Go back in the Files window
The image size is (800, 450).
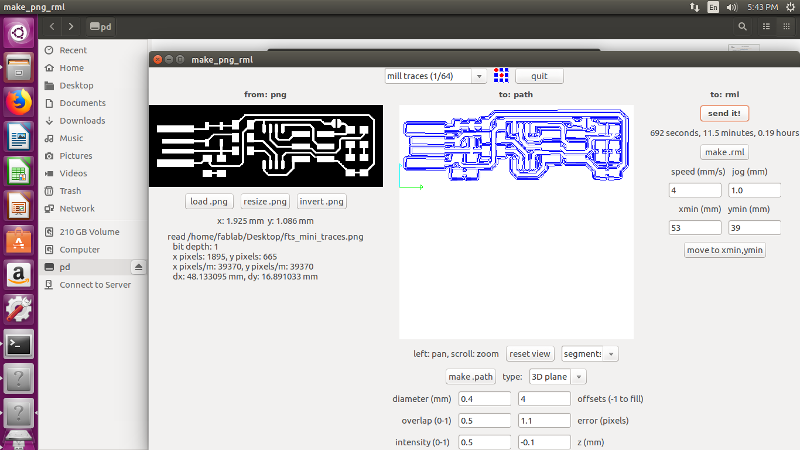point(52,27)
